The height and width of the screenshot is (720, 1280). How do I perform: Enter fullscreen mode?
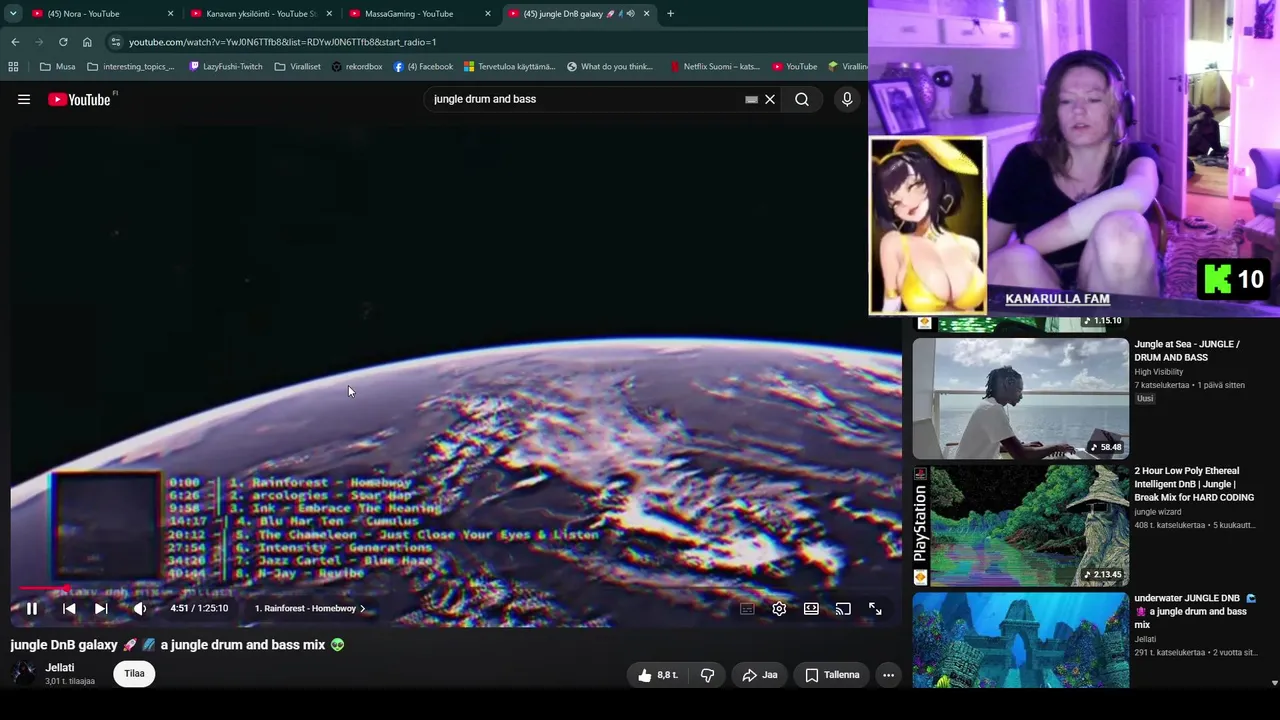875,608
